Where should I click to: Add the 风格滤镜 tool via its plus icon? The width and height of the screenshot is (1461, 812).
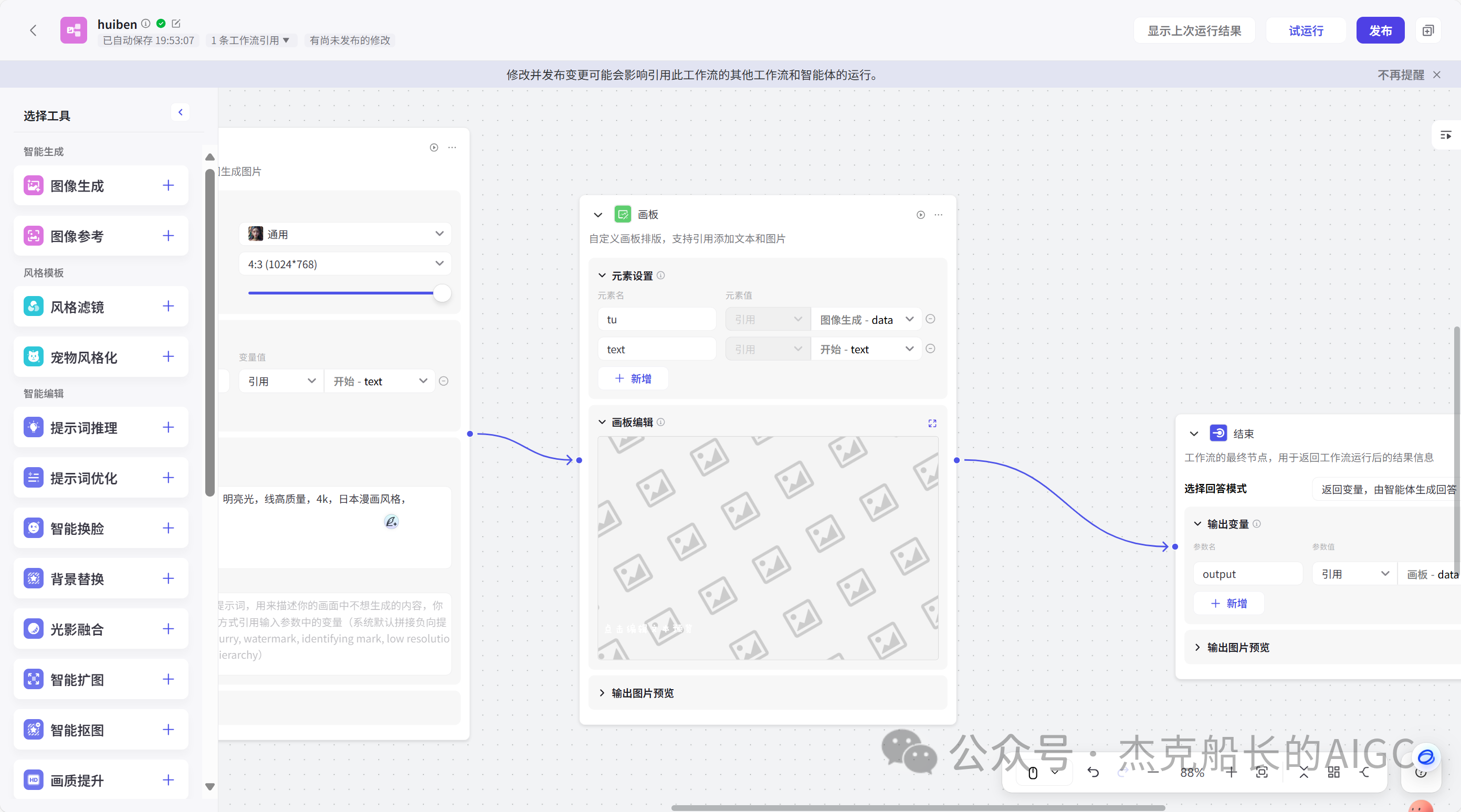[168, 307]
